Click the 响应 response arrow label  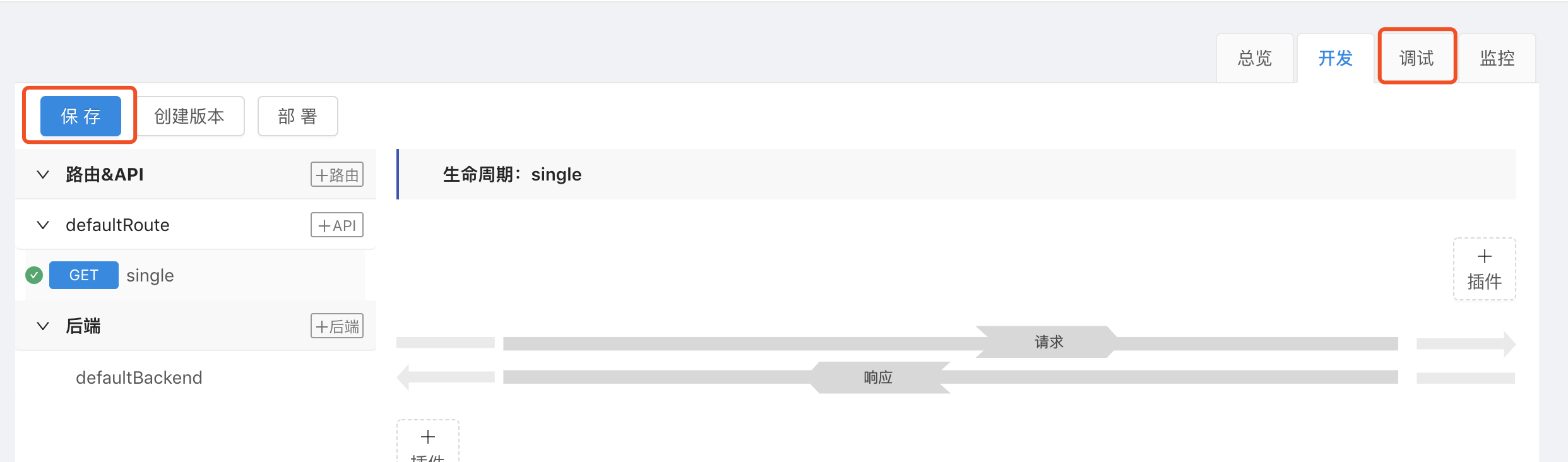[x=878, y=377]
